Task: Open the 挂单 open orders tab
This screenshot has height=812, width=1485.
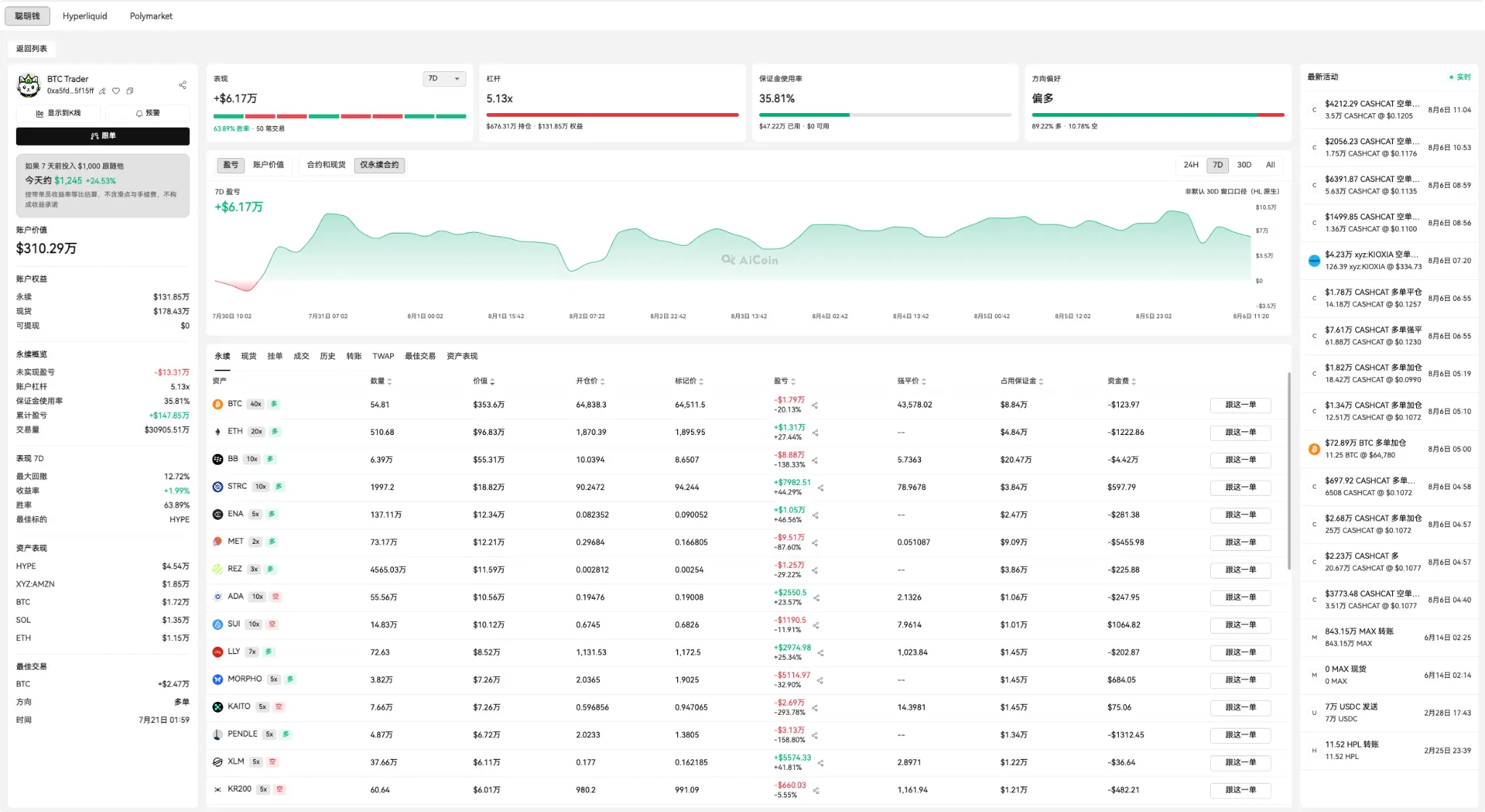Action: (275, 357)
